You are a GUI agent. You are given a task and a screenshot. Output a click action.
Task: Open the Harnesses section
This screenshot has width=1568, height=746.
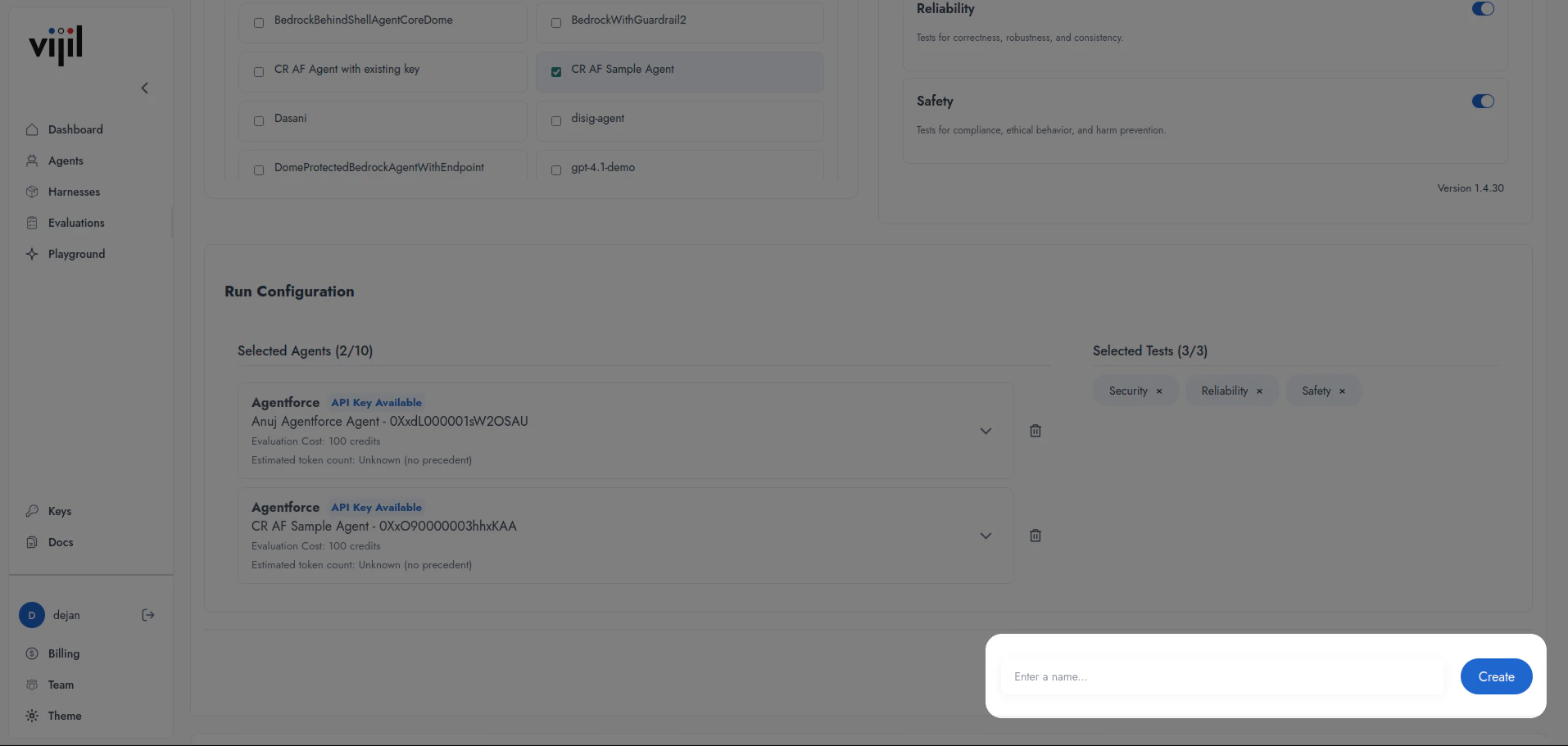tap(75, 192)
